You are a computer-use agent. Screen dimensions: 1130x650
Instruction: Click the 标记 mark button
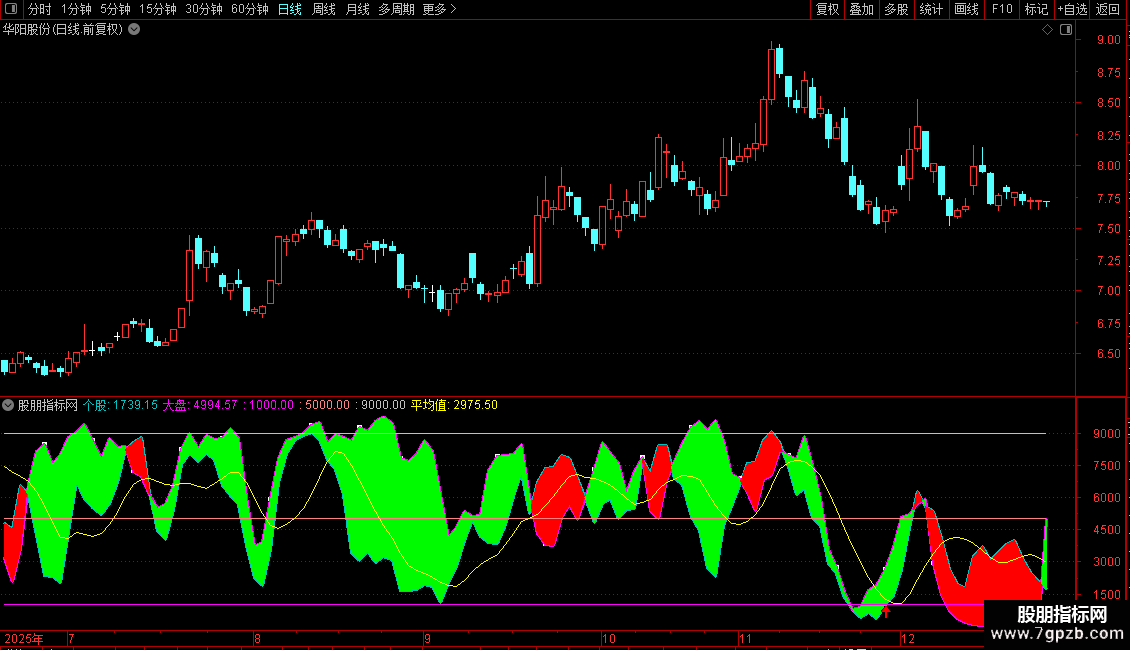(x=1036, y=9)
